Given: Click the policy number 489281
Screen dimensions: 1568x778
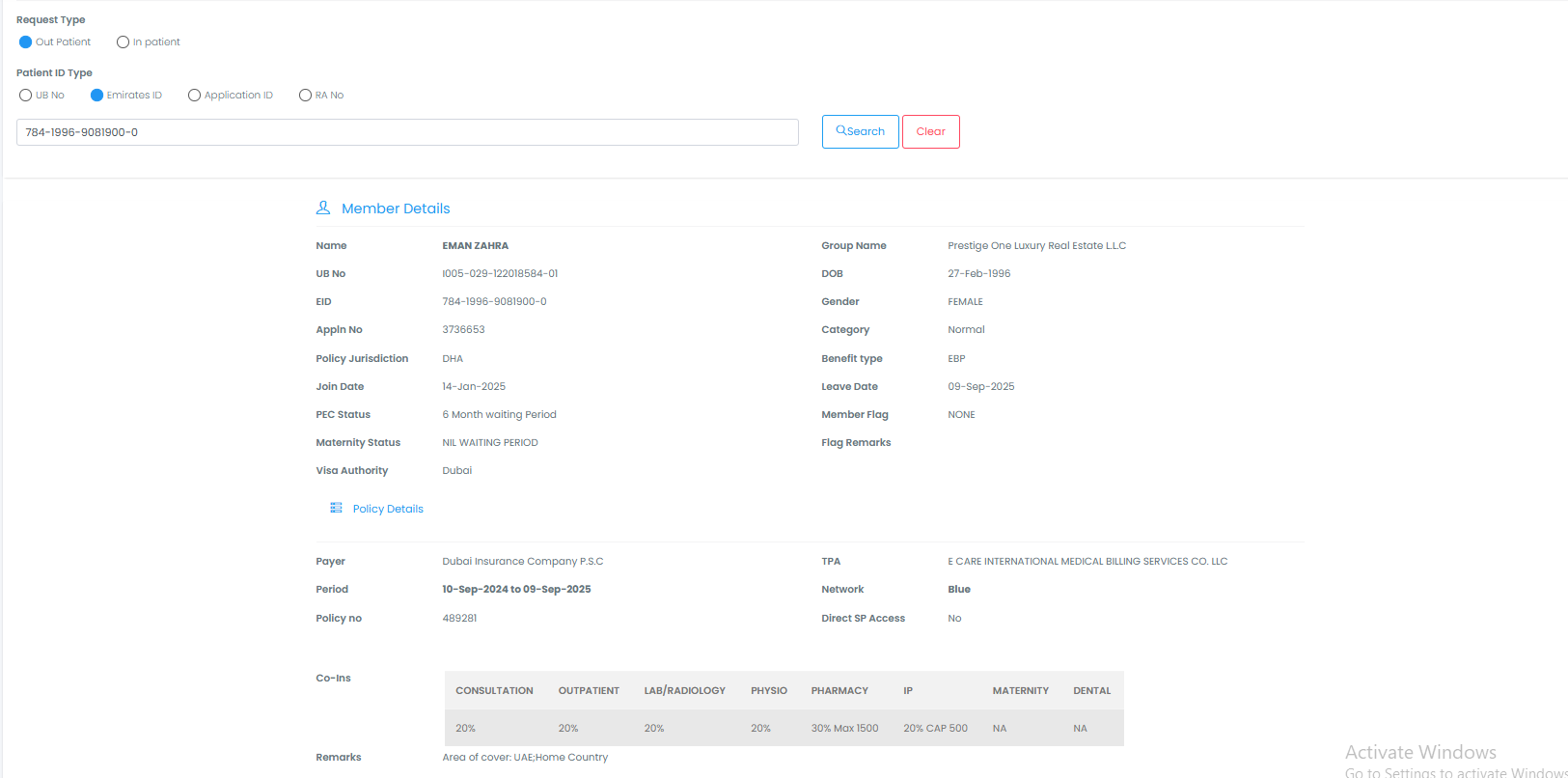Looking at the screenshot, I should [x=459, y=619].
